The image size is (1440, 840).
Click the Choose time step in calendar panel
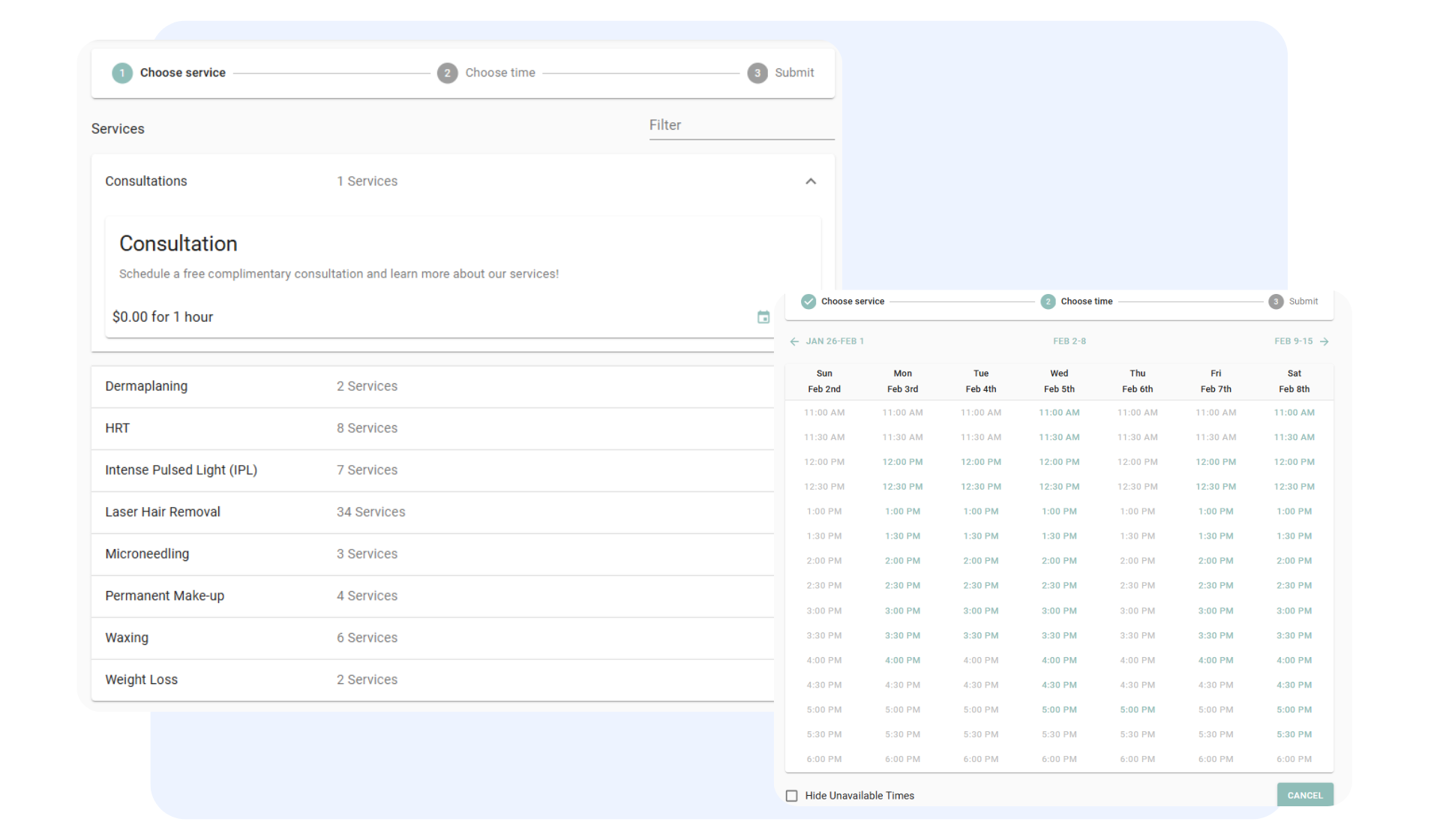pyautogui.click(x=1085, y=301)
